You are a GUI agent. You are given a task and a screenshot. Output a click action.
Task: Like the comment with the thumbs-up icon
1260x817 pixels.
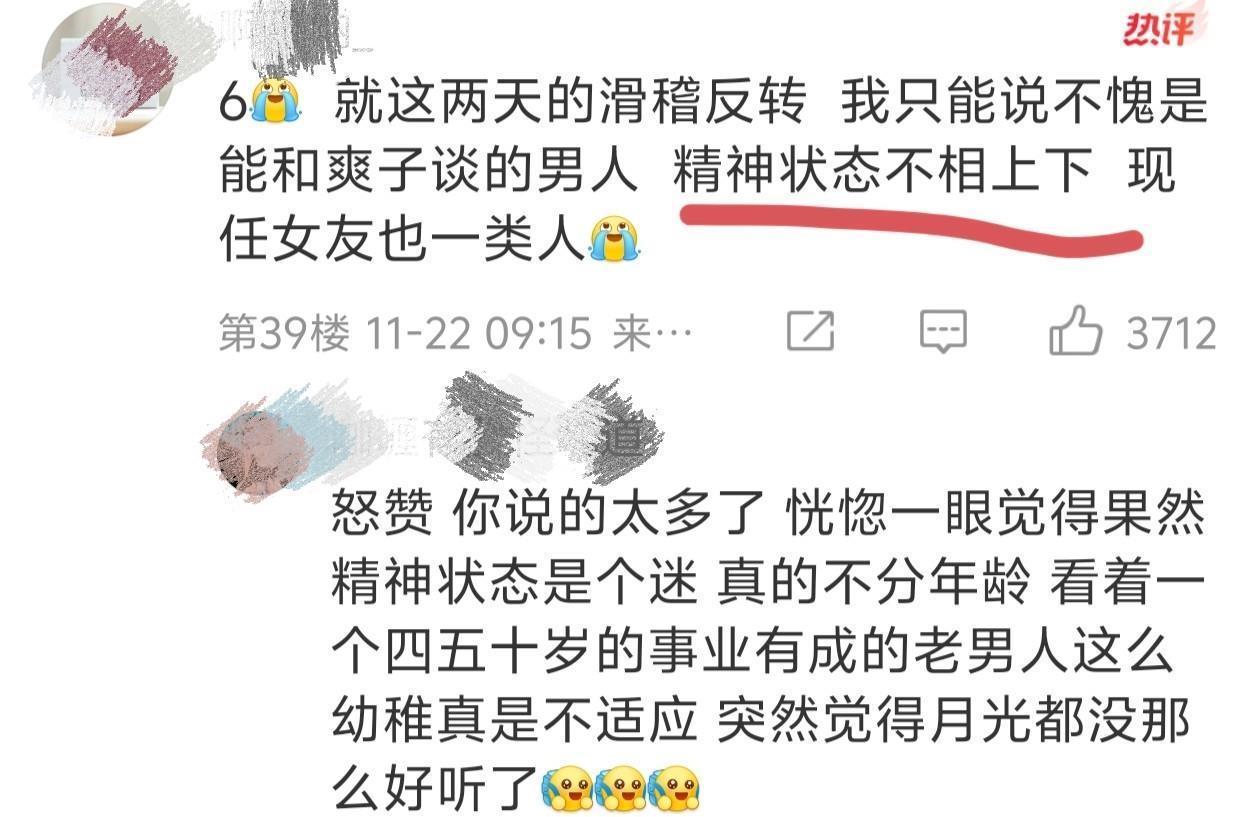tap(1075, 331)
